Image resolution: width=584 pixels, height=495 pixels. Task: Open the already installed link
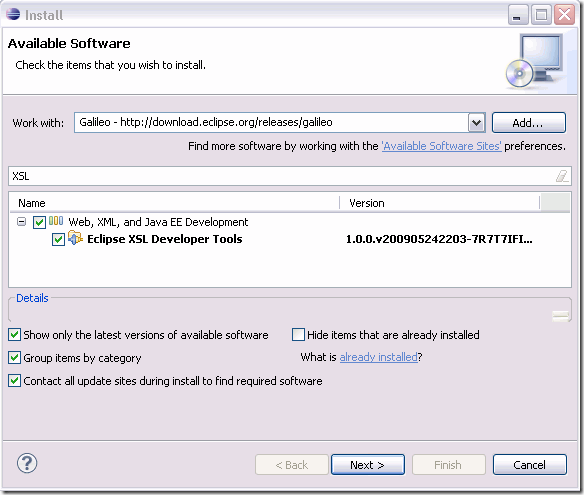(x=378, y=357)
